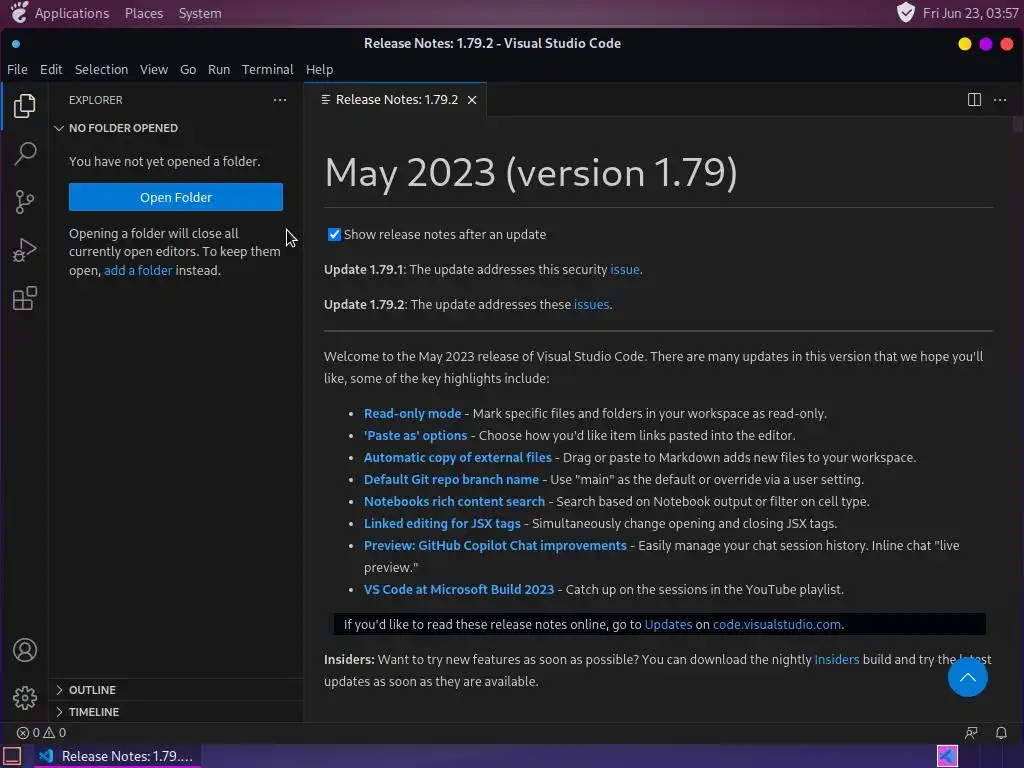Viewport: 1024px width, 768px height.
Task: Click the Insiders build link
Action: point(837,660)
